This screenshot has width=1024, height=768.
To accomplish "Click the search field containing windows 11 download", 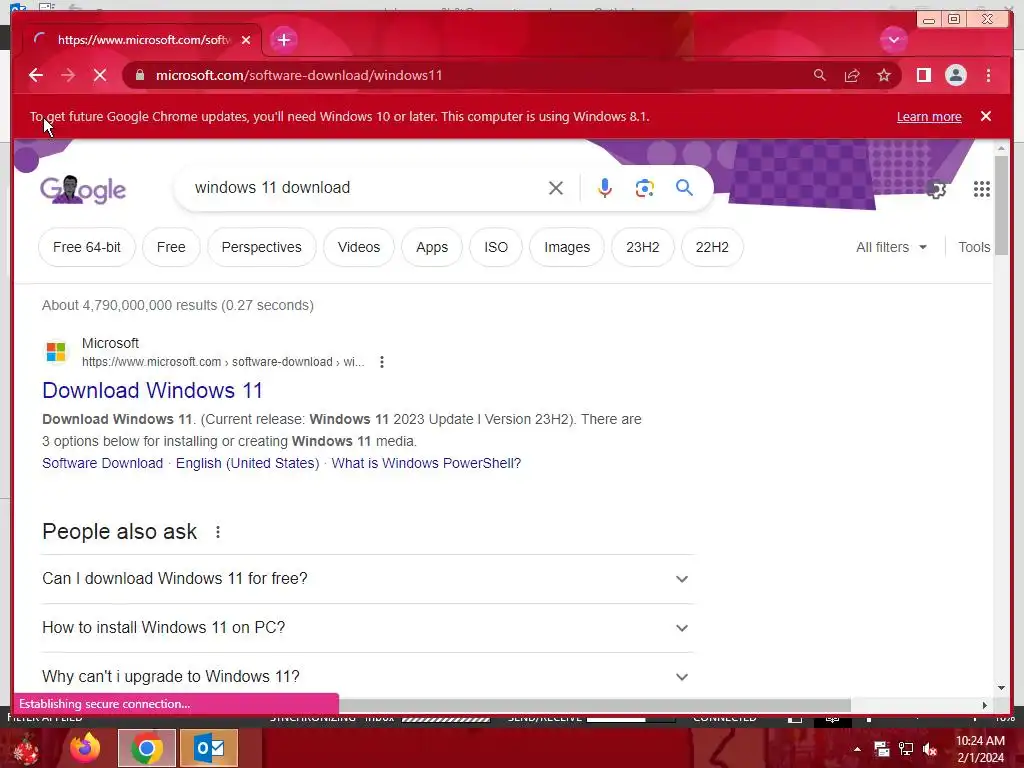I will (x=366, y=188).
